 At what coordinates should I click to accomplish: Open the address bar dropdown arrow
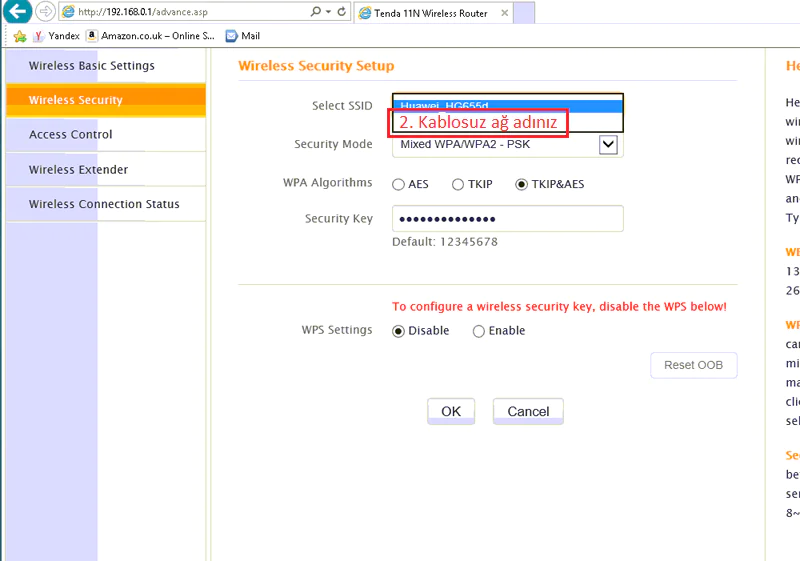tap(329, 11)
